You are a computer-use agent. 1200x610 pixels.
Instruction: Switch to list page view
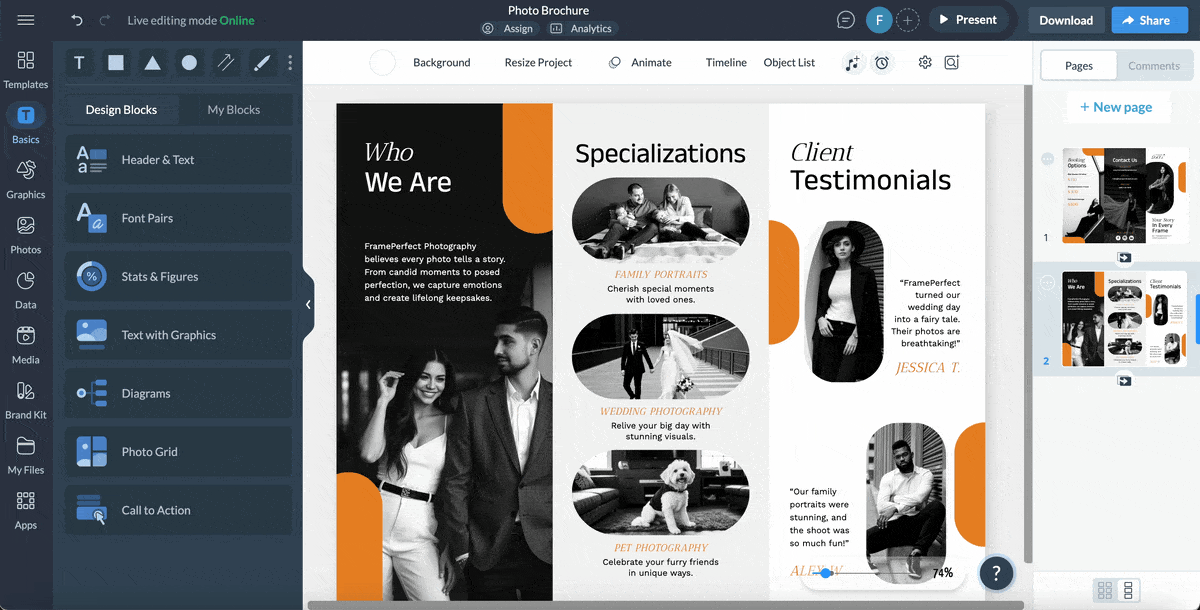1128,590
